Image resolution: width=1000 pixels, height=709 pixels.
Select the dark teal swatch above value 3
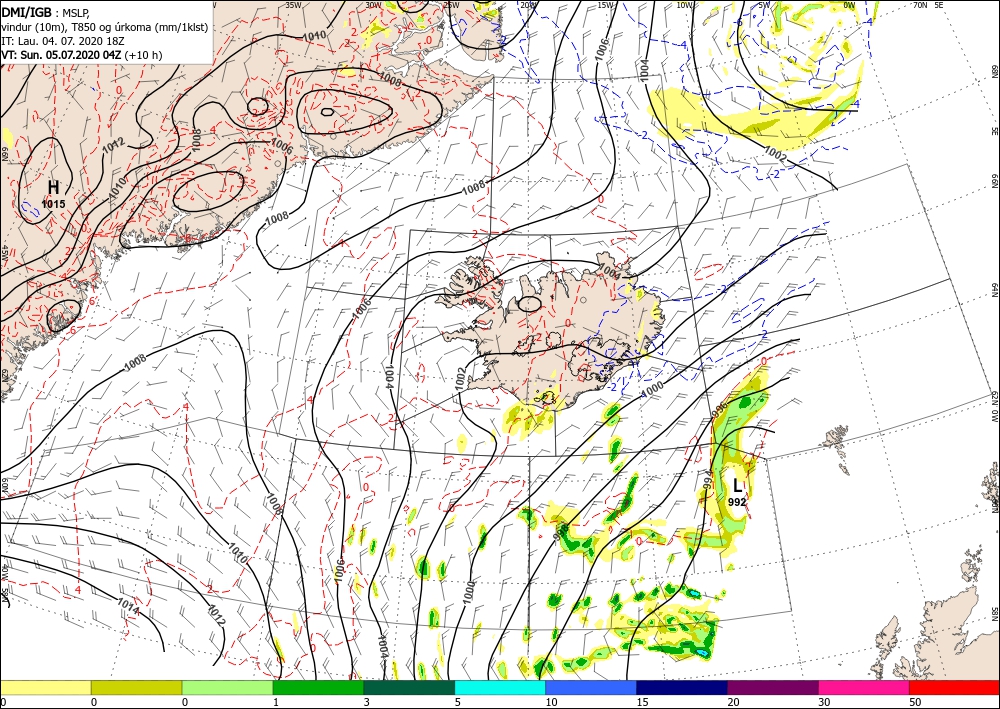tap(409, 687)
